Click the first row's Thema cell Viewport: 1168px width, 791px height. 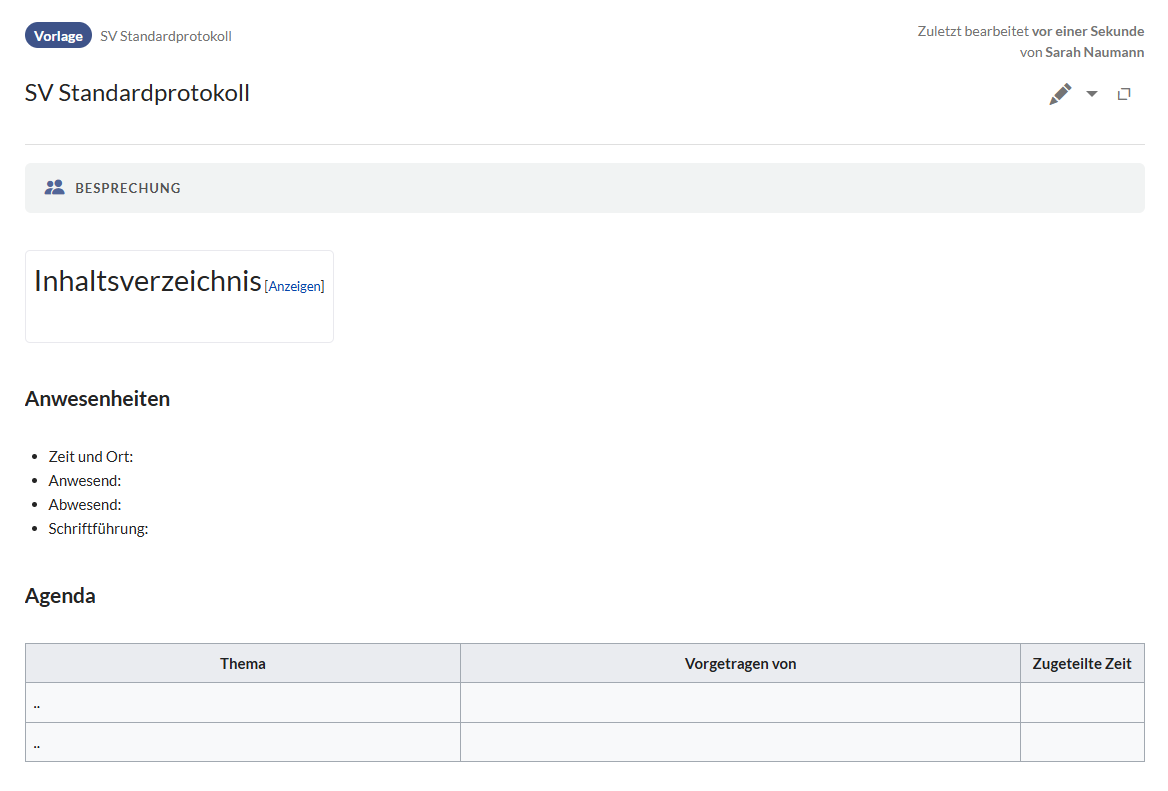coord(243,703)
